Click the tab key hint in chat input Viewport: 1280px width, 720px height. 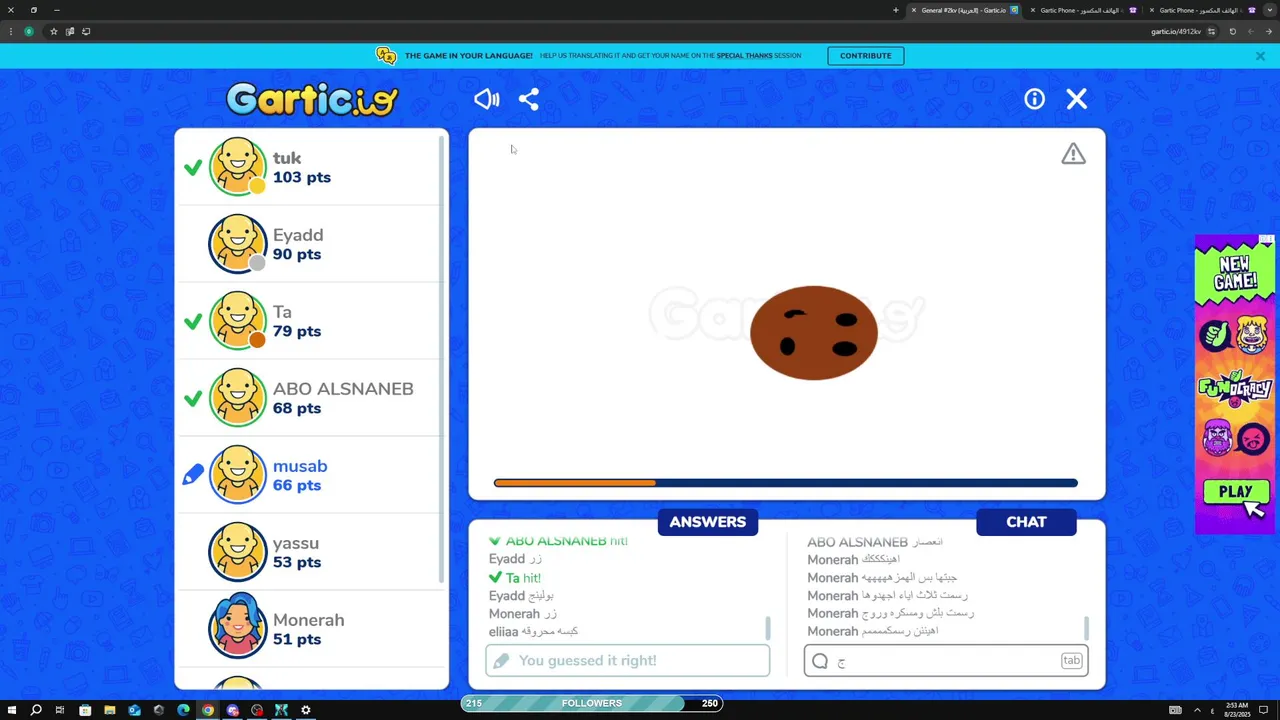tap(1071, 660)
